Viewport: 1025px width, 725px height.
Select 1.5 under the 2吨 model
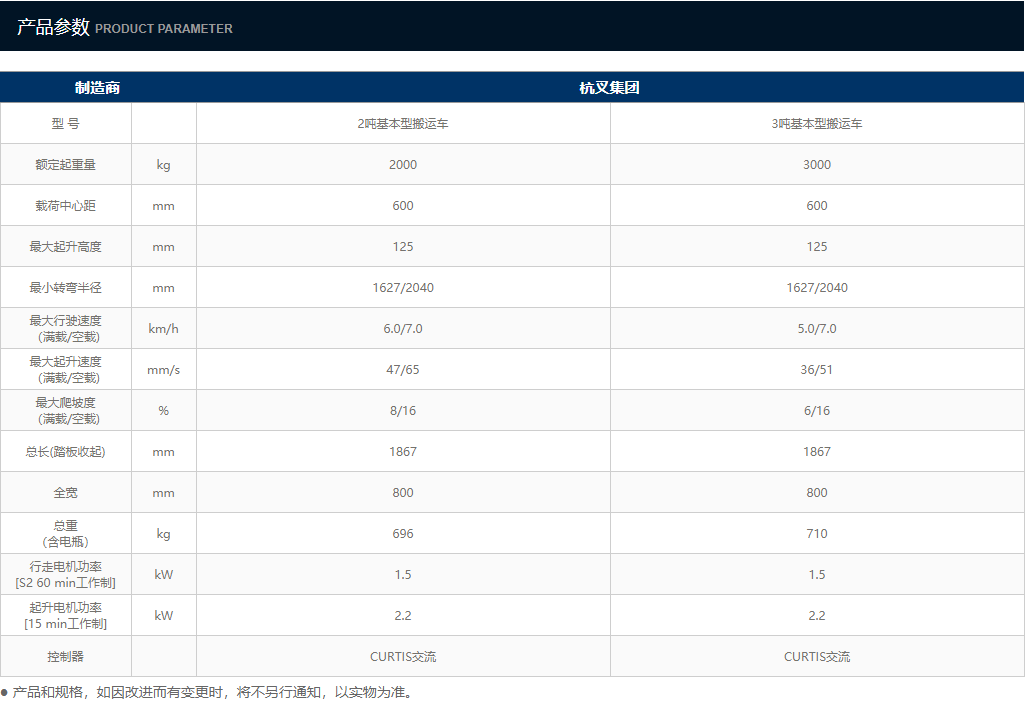coord(403,575)
